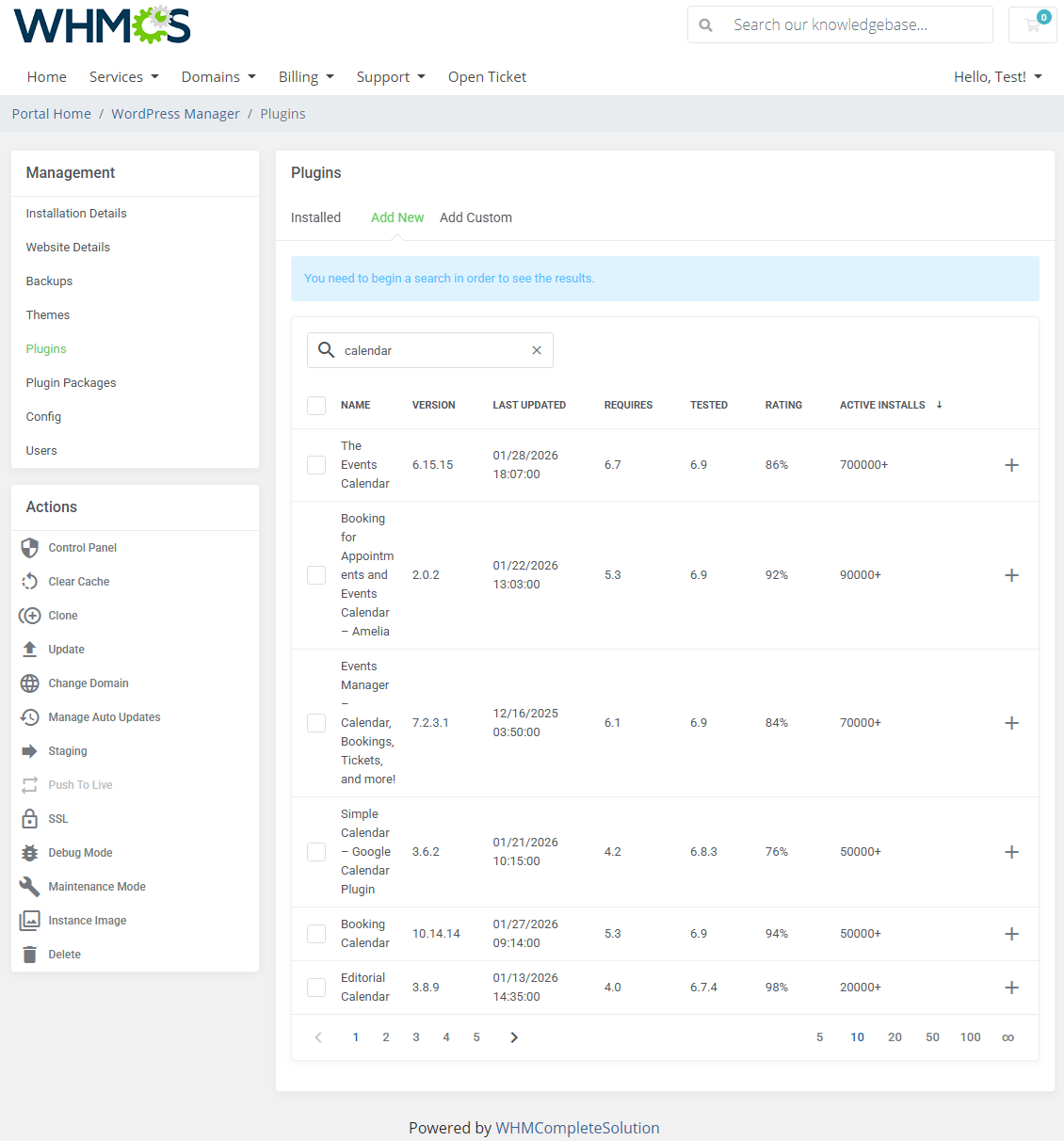The width and height of the screenshot is (1064, 1141).
Task: Open the Add Custom tab
Action: pyautogui.click(x=476, y=217)
